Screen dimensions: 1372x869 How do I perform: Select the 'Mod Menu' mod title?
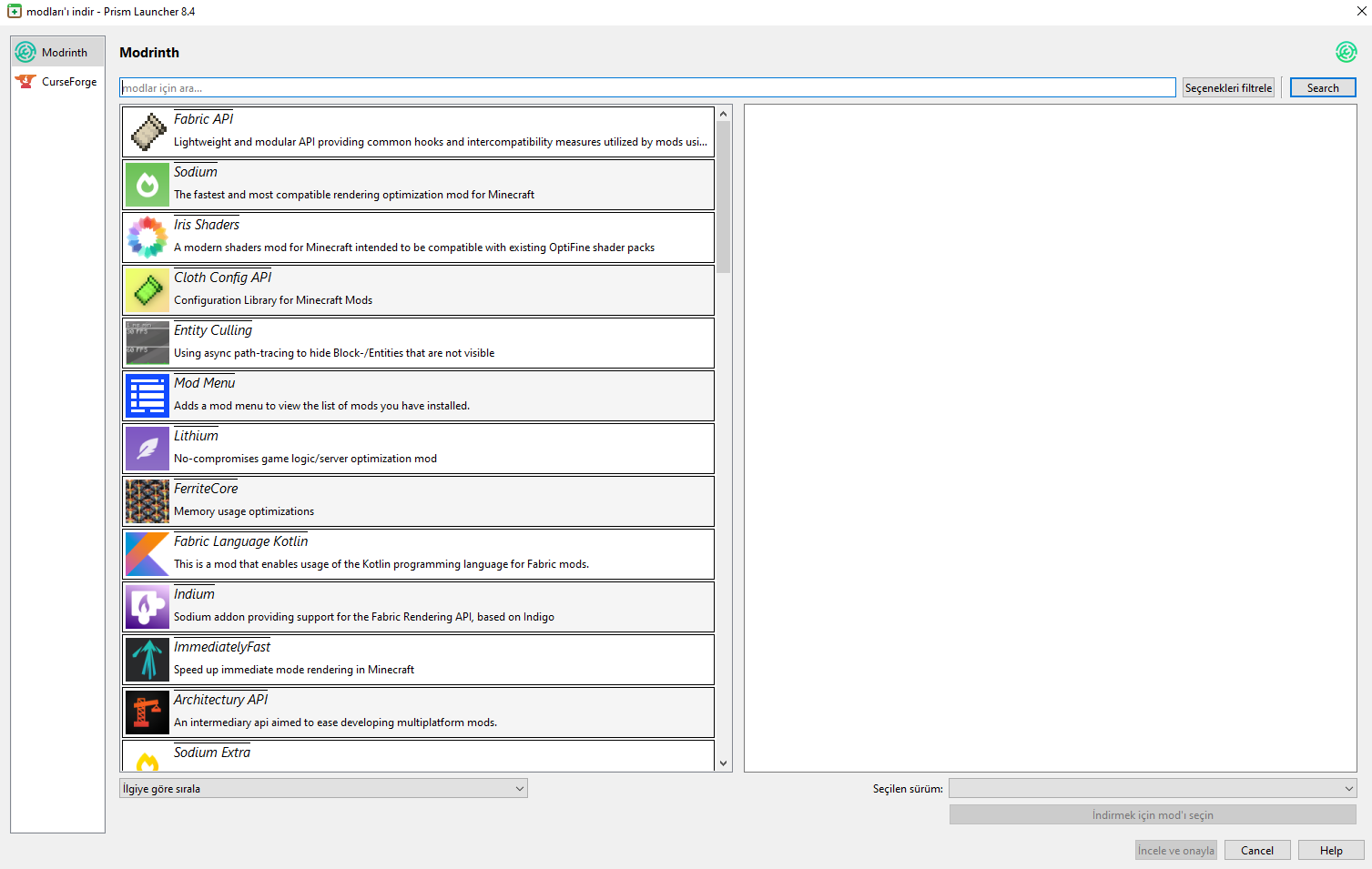[204, 383]
